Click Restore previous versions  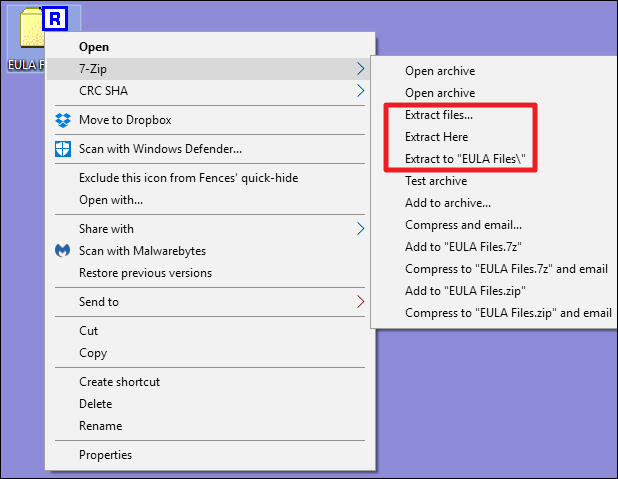pyautogui.click(x=145, y=273)
